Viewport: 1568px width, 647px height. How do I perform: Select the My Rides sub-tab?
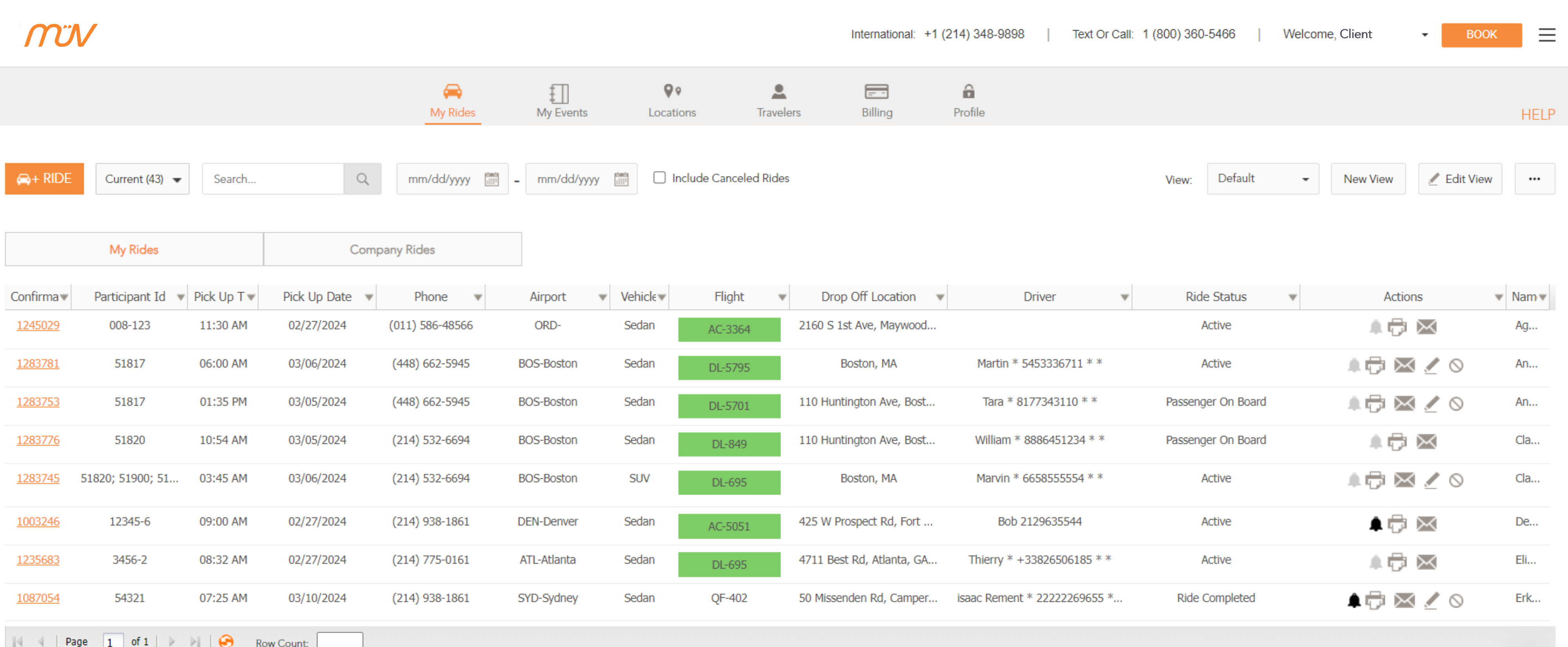134,249
